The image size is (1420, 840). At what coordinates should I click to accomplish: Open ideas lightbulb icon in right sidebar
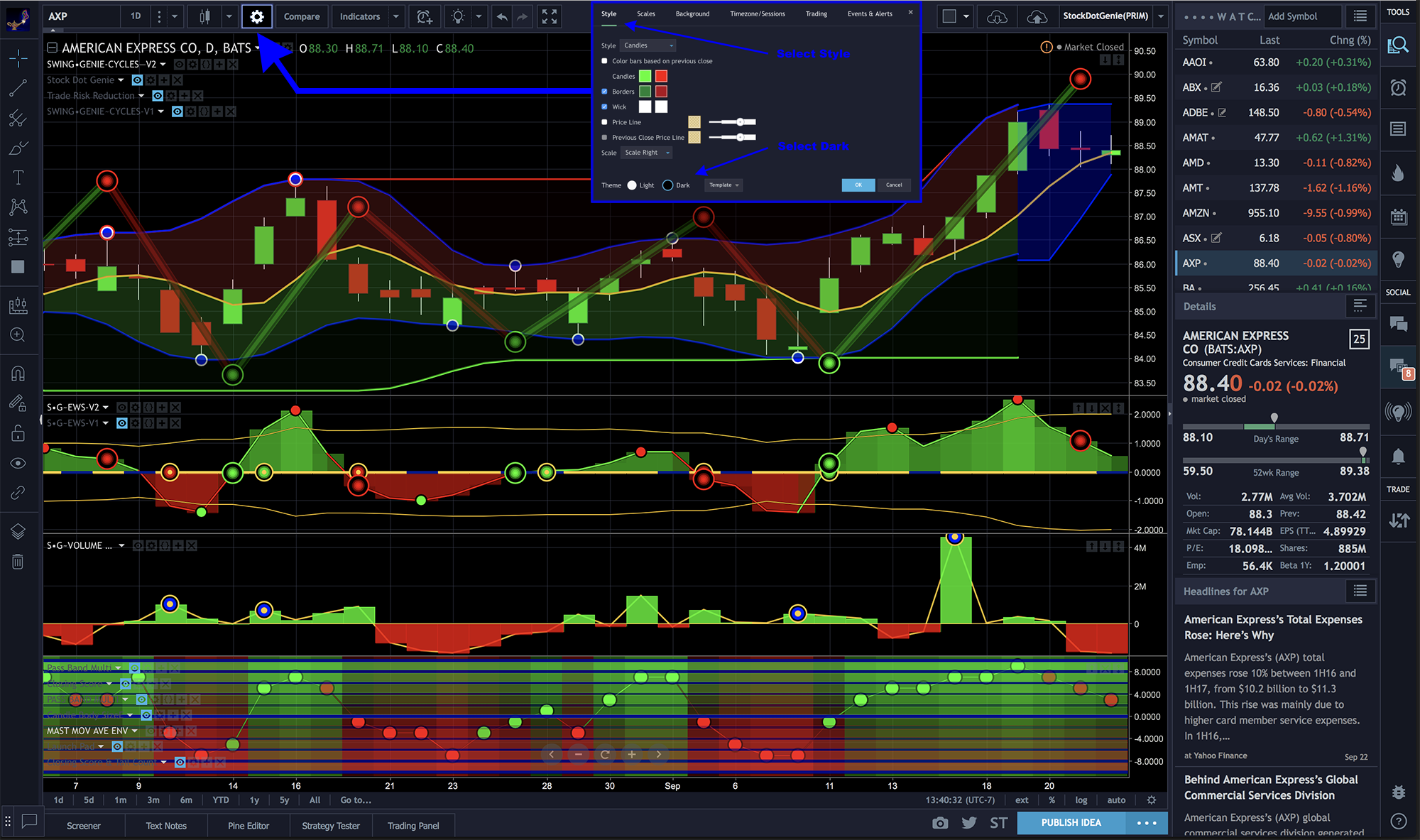coord(1399,259)
